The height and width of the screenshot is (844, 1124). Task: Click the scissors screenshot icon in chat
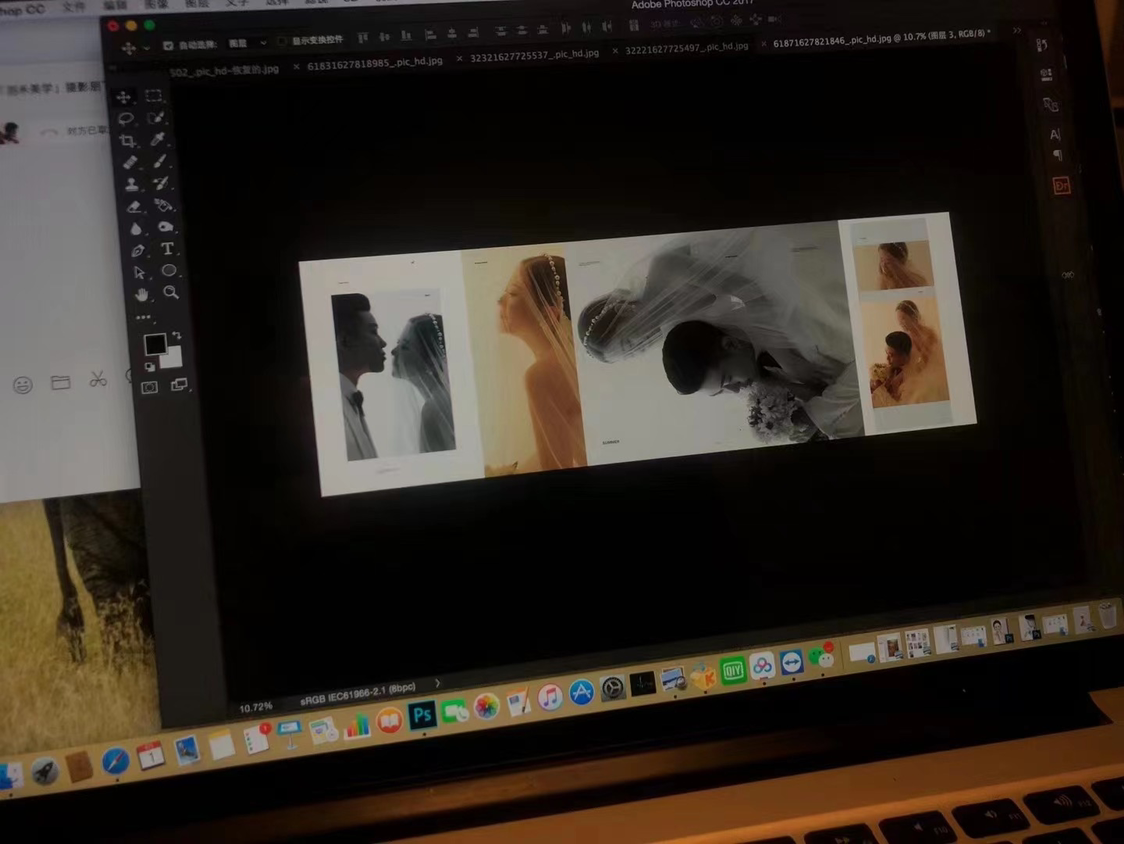tap(97, 379)
